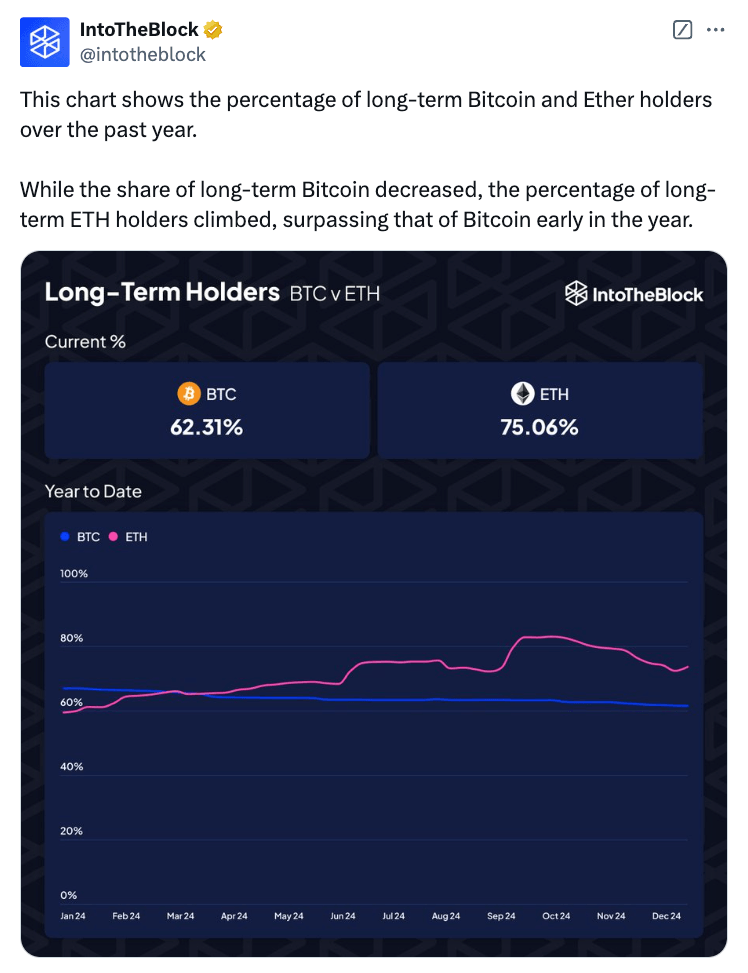Open the ellipsis more-options icon
This screenshot has width=748, height=973.
pos(717,30)
